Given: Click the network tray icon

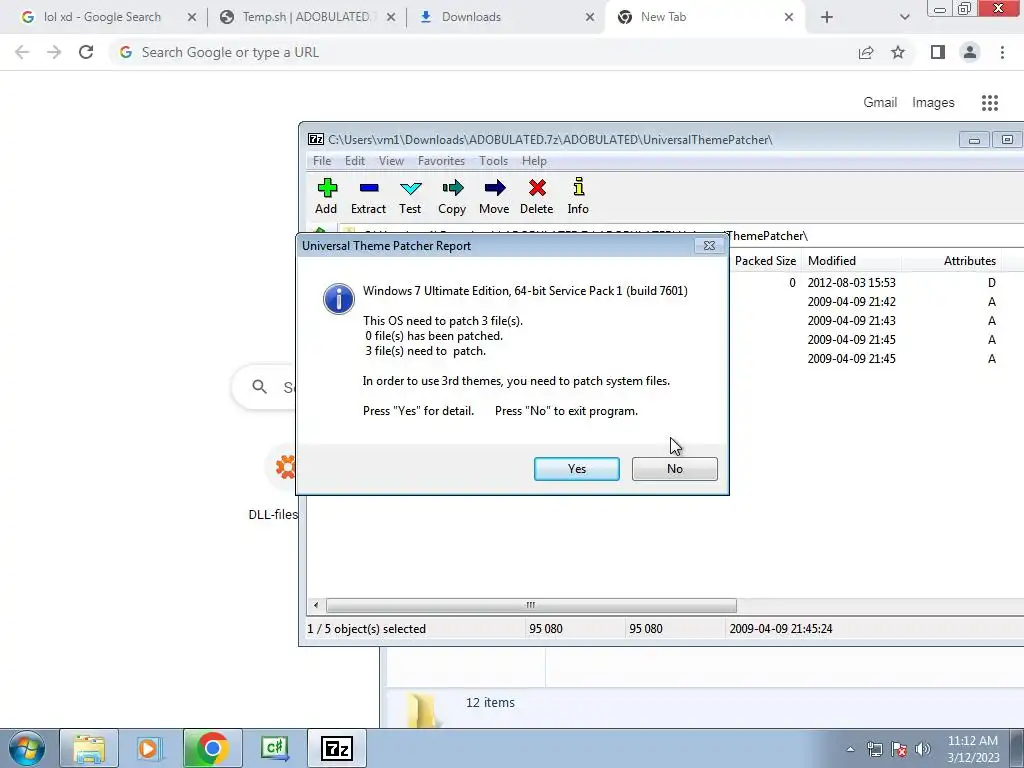Looking at the screenshot, I should [874, 749].
